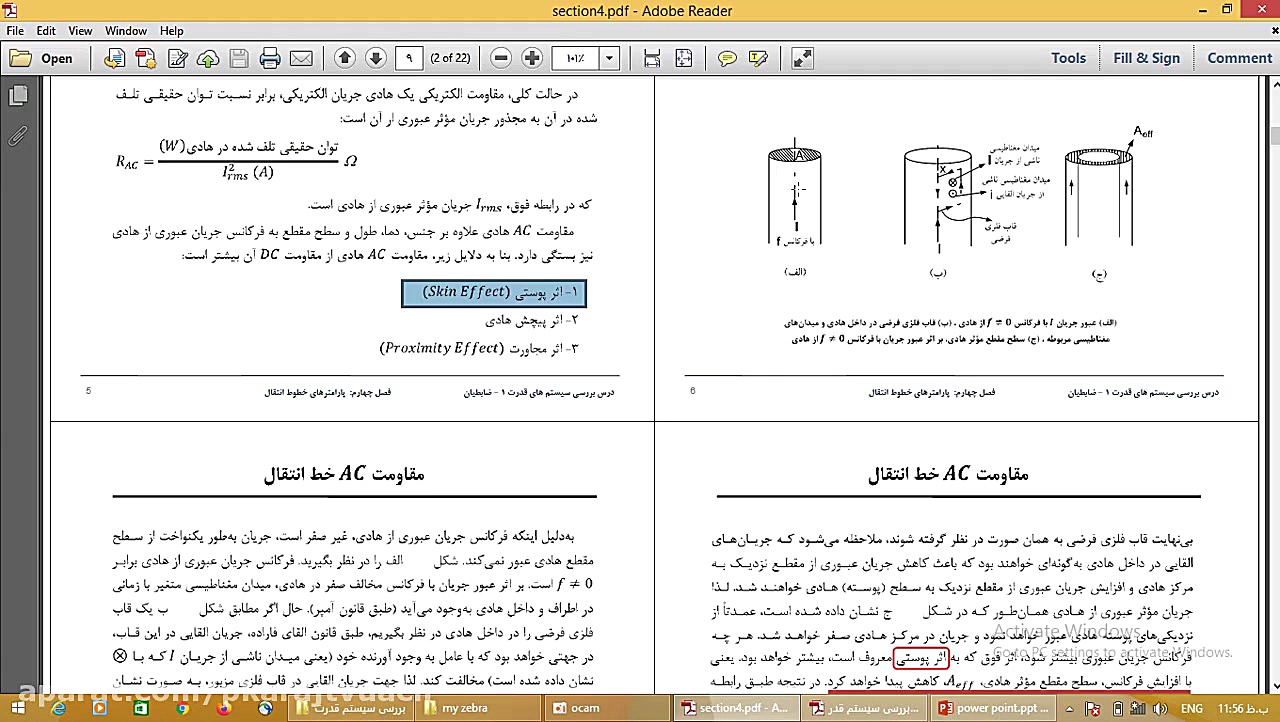This screenshot has height=722, width=1280.
Task: Zoom in with the plus button
Action: click(532, 58)
